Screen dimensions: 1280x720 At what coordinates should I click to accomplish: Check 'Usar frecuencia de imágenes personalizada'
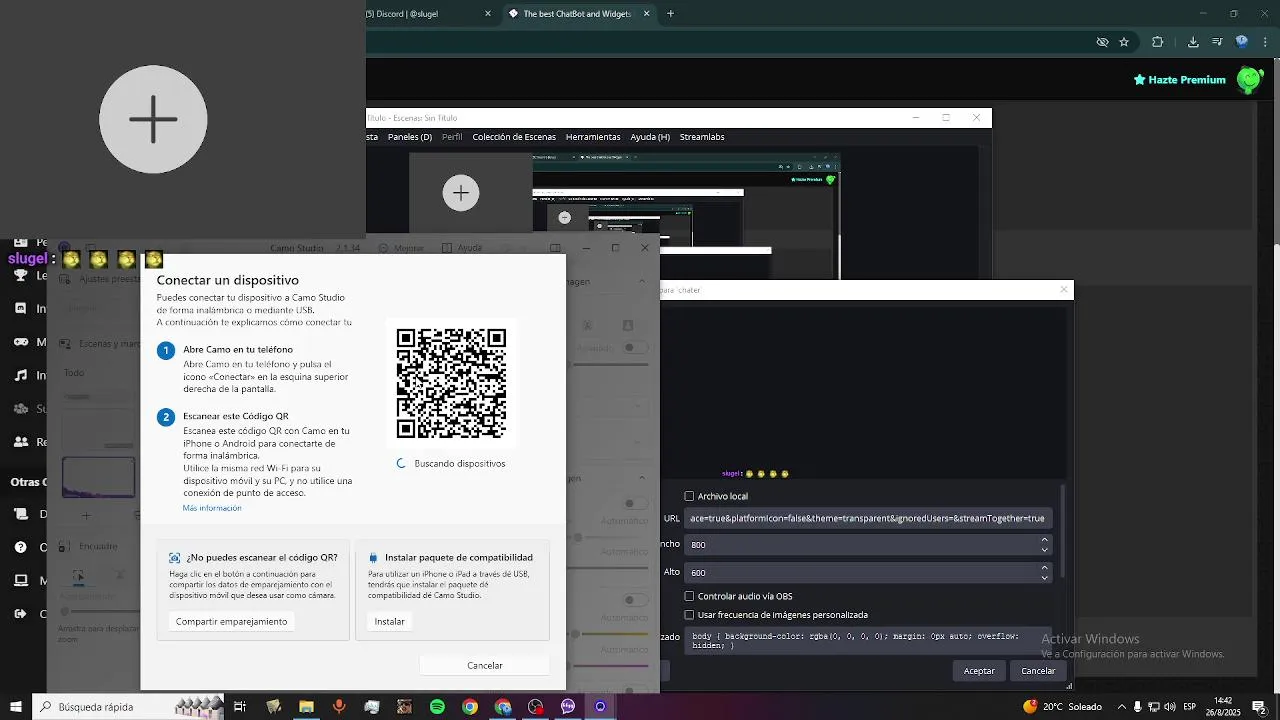tap(689, 615)
